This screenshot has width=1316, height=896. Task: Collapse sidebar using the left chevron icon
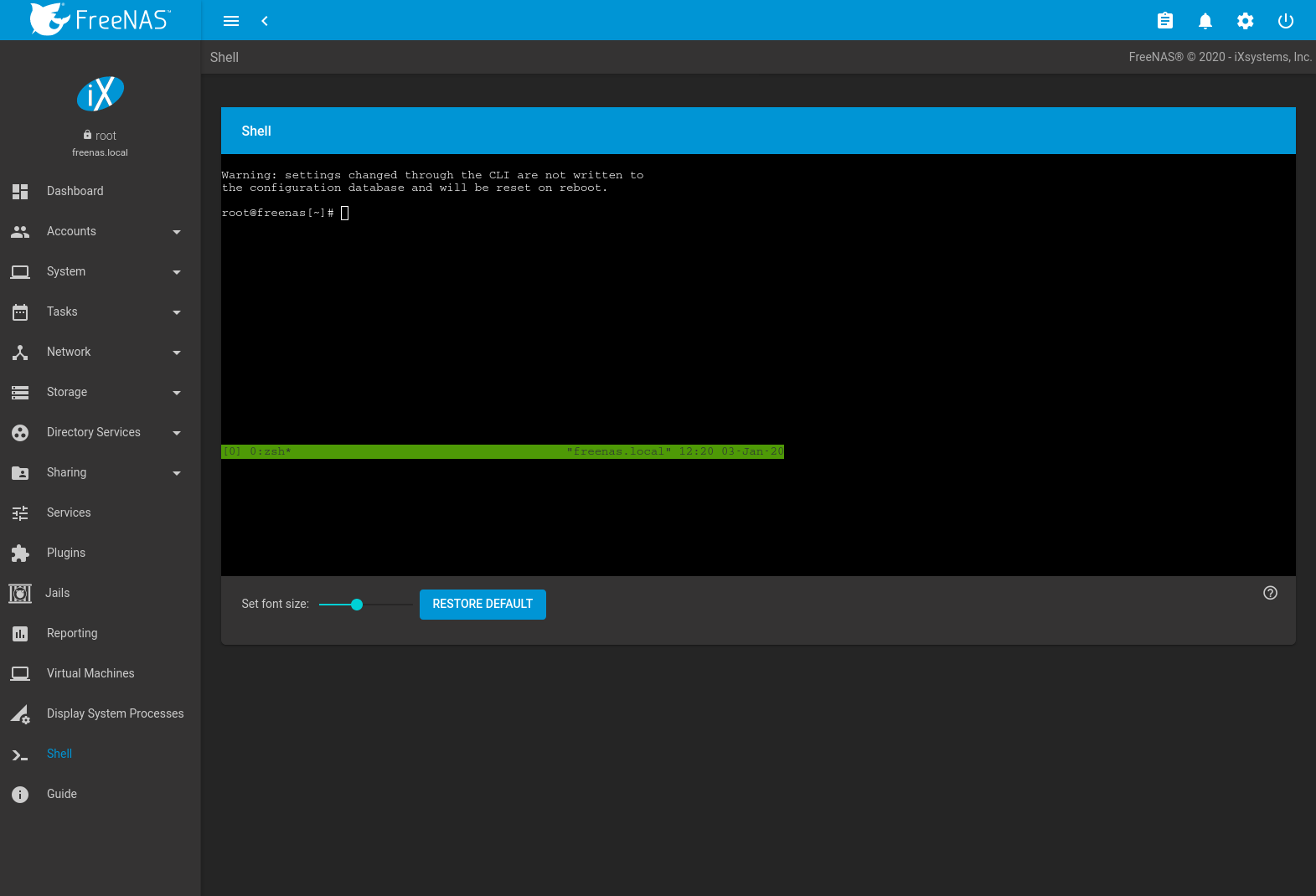click(x=265, y=21)
